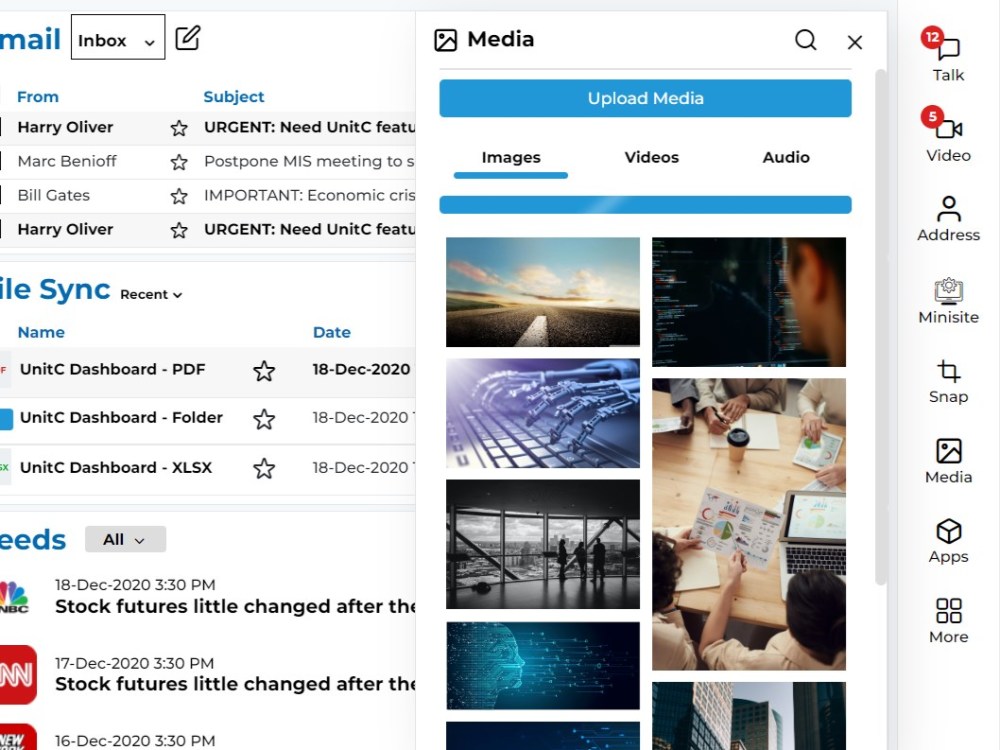
Task: Click the compose new mail icon
Action: point(188,38)
